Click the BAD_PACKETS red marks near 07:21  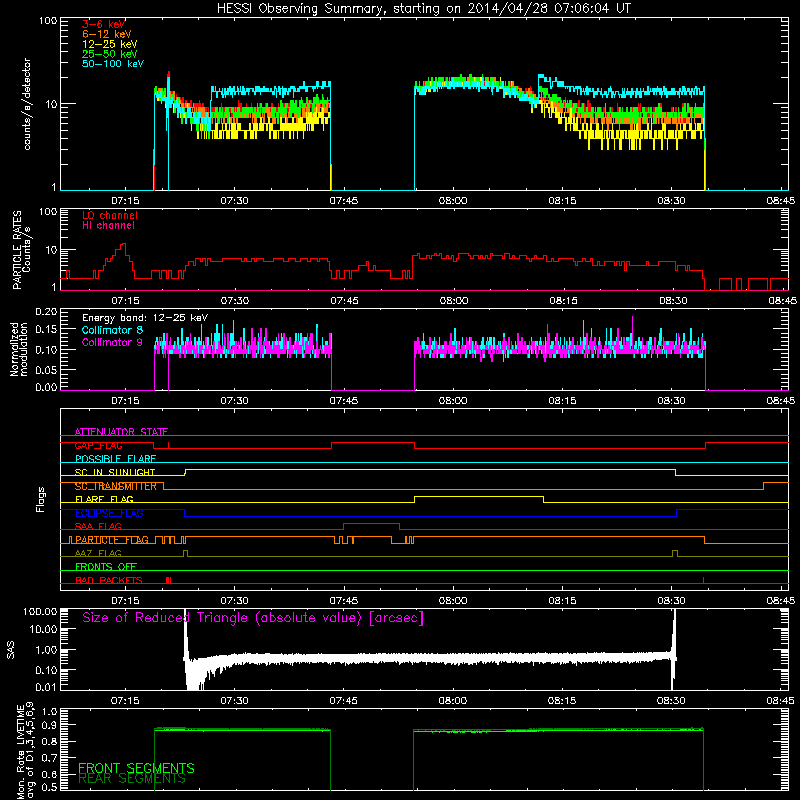169,580
